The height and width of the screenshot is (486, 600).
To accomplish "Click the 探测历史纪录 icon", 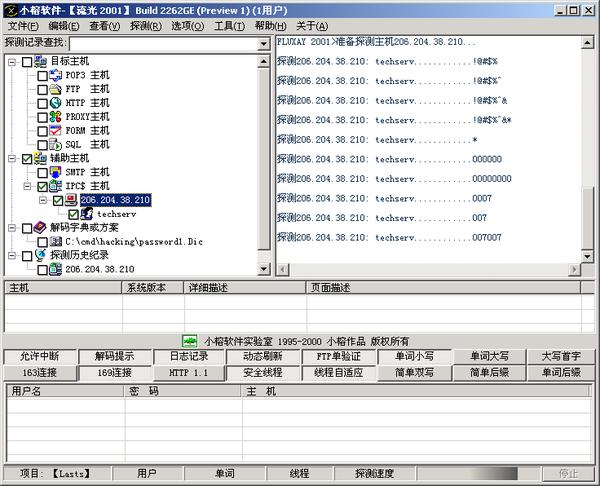I will 40,255.
